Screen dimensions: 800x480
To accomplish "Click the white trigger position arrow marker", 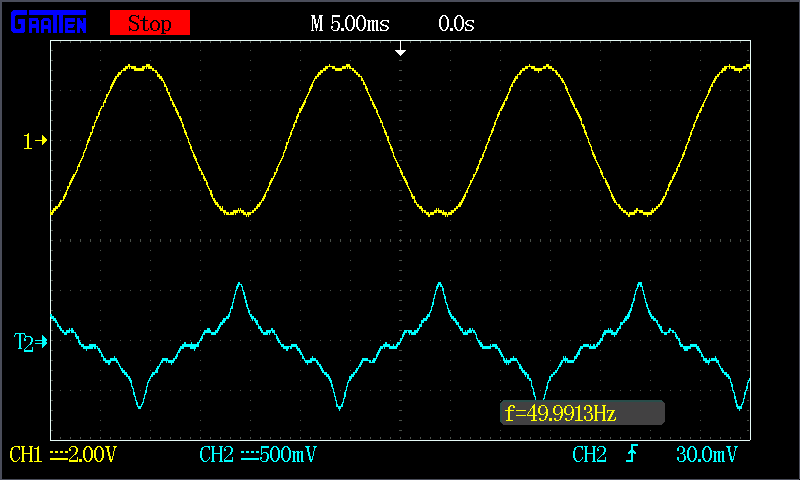I will pyautogui.click(x=400, y=50).
